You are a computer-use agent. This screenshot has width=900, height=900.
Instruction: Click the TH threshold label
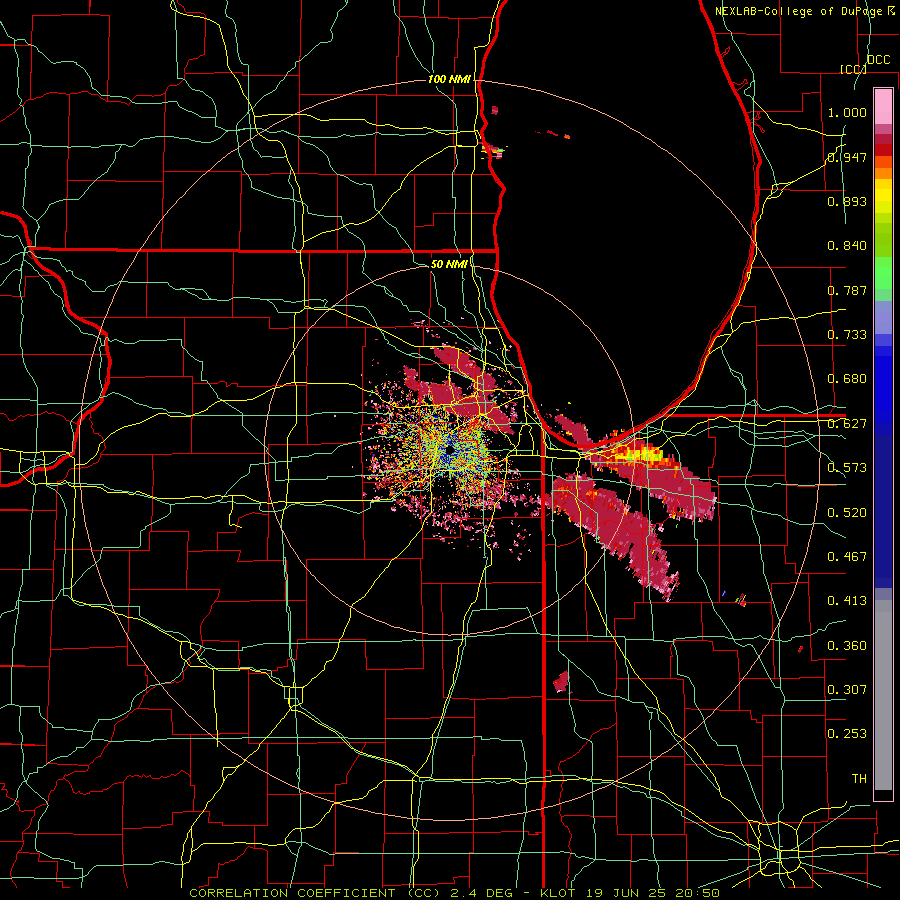859,779
